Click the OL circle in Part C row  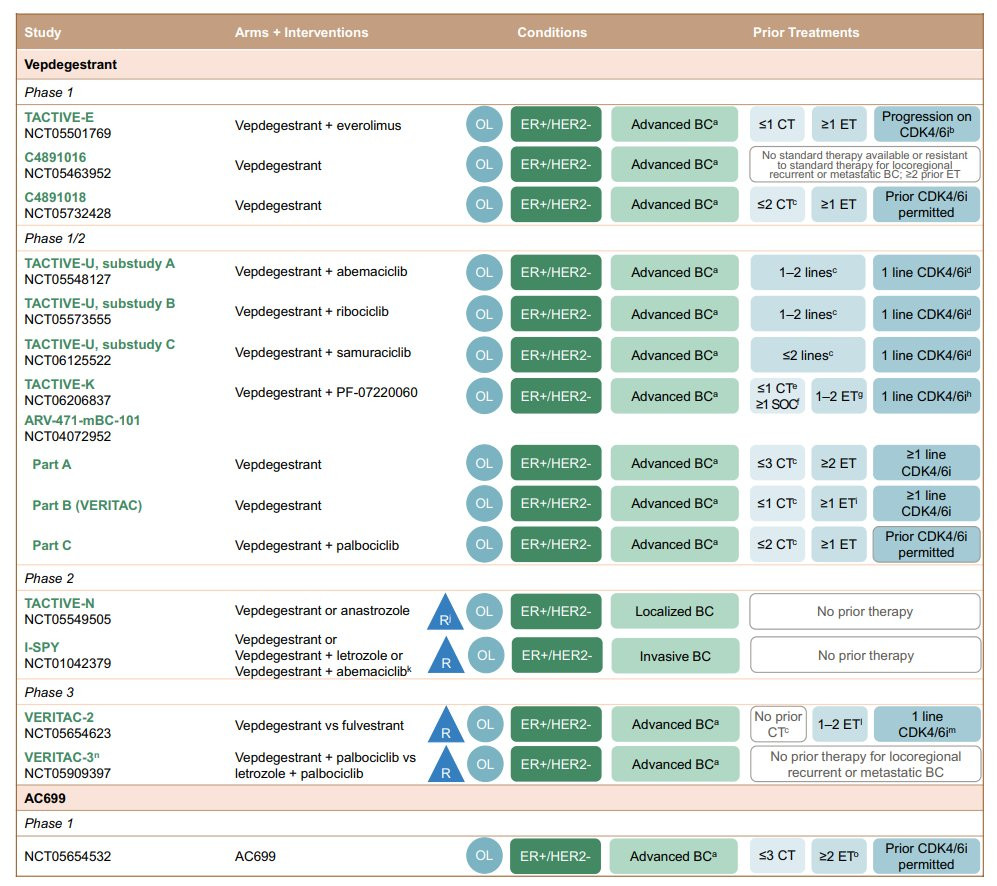(x=484, y=544)
